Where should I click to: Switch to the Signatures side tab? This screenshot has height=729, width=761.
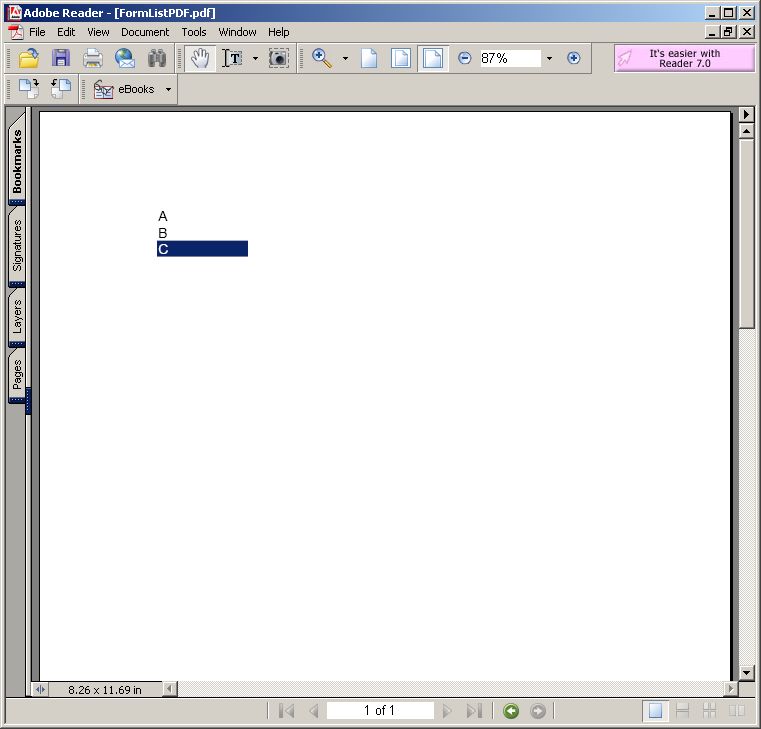tap(17, 245)
